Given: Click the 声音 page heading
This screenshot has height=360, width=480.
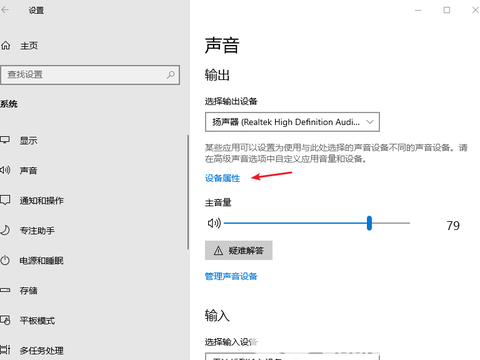Looking at the screenshot, I should (222, 45).
